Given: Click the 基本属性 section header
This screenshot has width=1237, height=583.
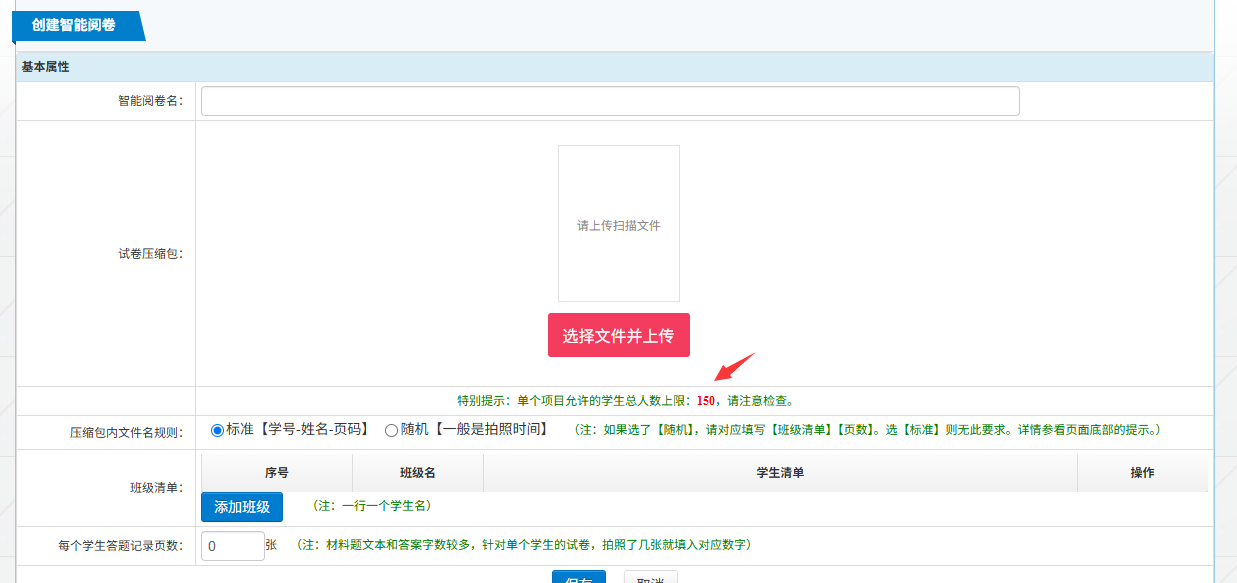Looking at the screenshot, I should click(45, 67).
